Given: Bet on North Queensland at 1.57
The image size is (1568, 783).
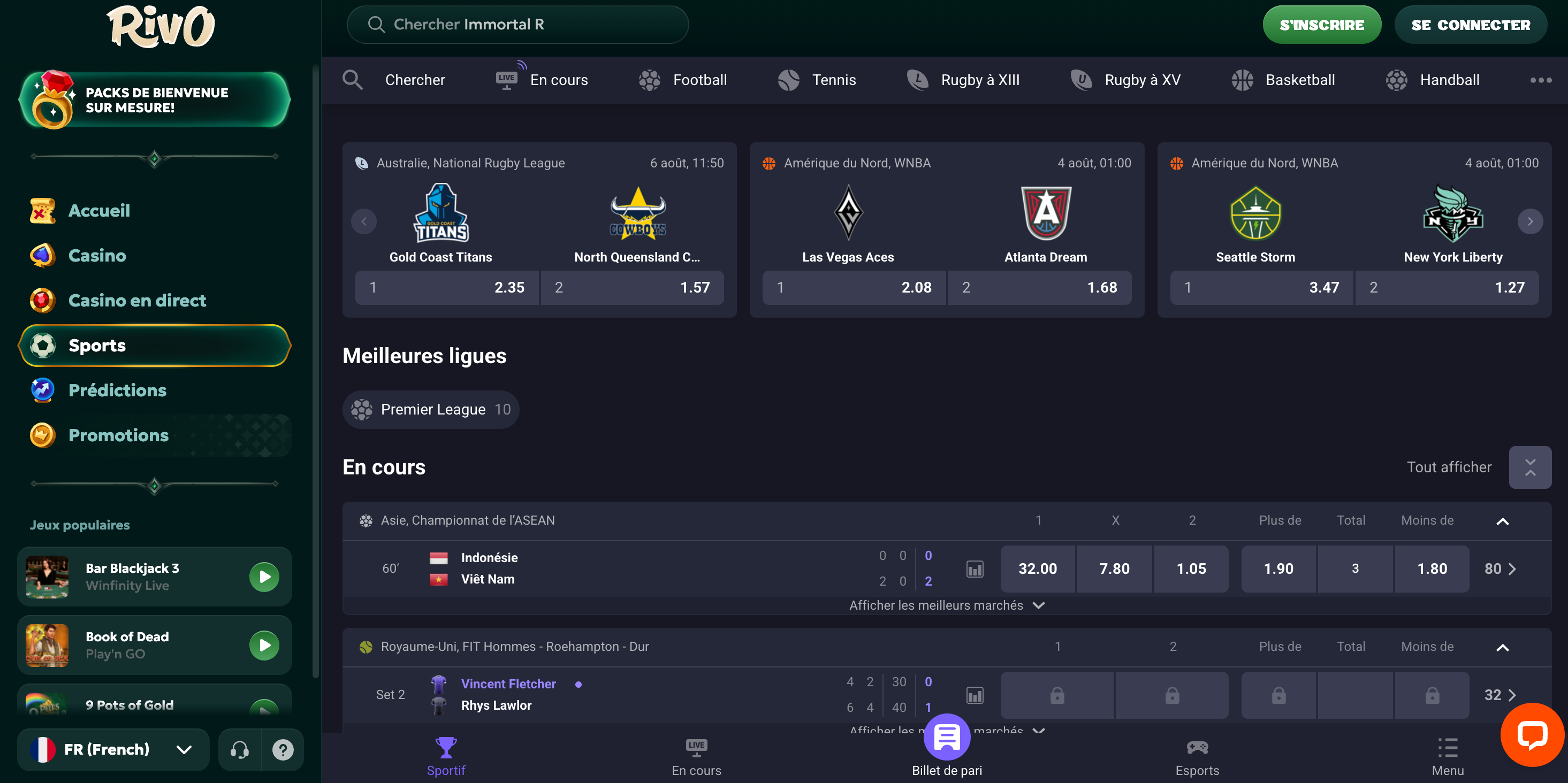Looking at the screenshot, I should 632,288.
